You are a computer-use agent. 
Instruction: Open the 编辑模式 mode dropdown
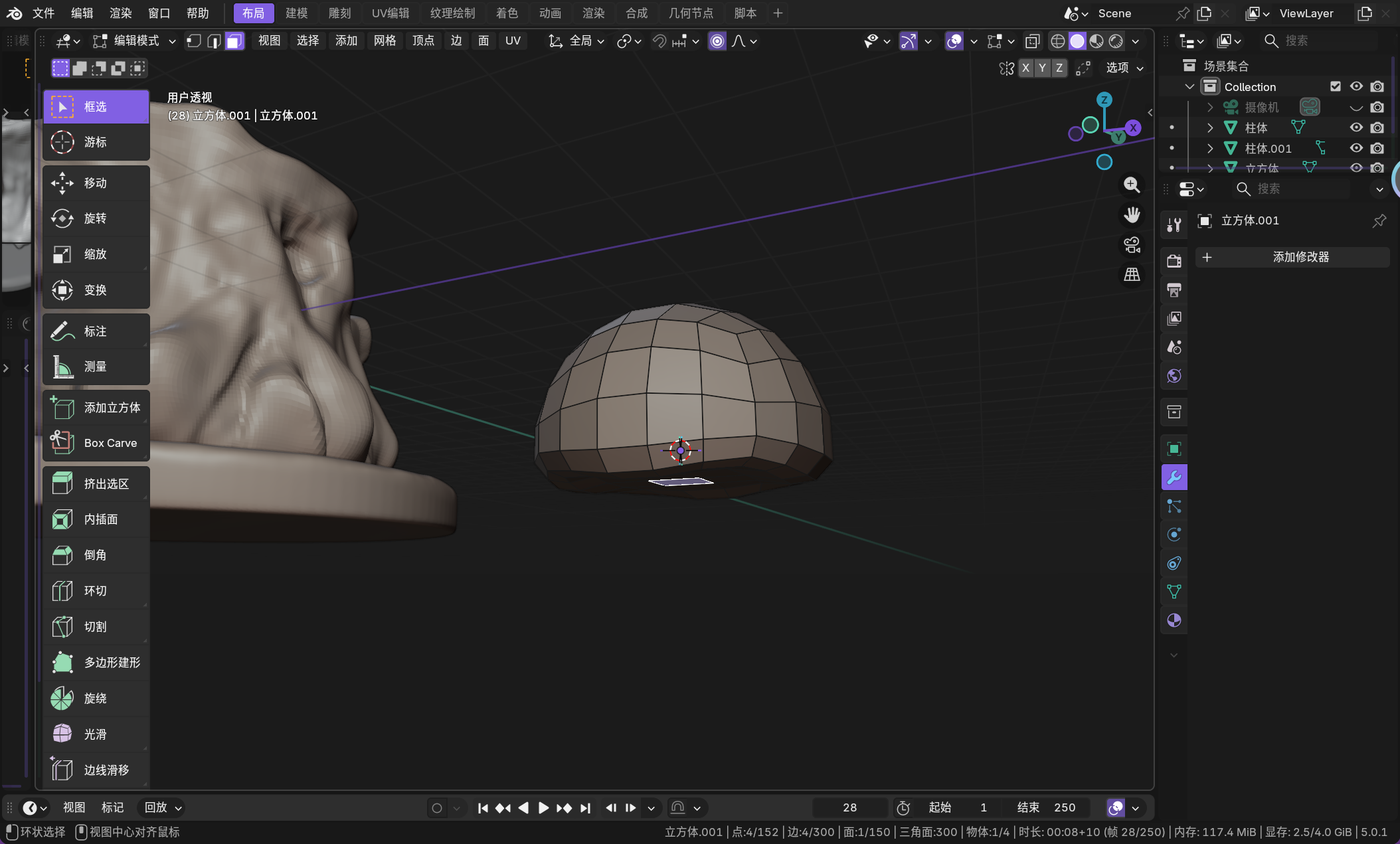(135, 41)
